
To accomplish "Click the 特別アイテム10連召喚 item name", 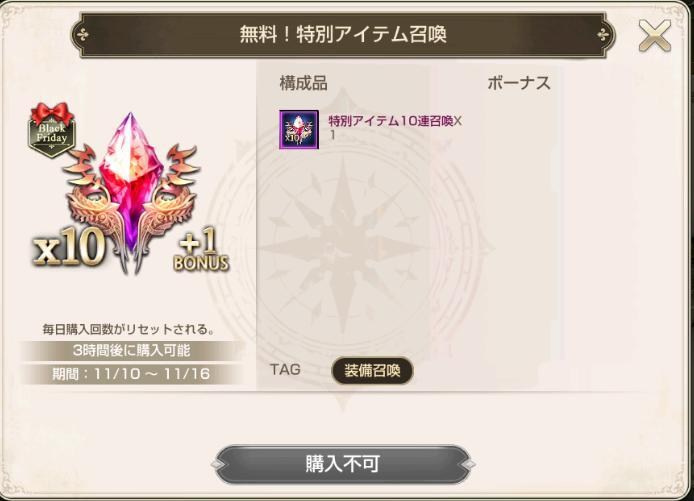I will (391, 121).
